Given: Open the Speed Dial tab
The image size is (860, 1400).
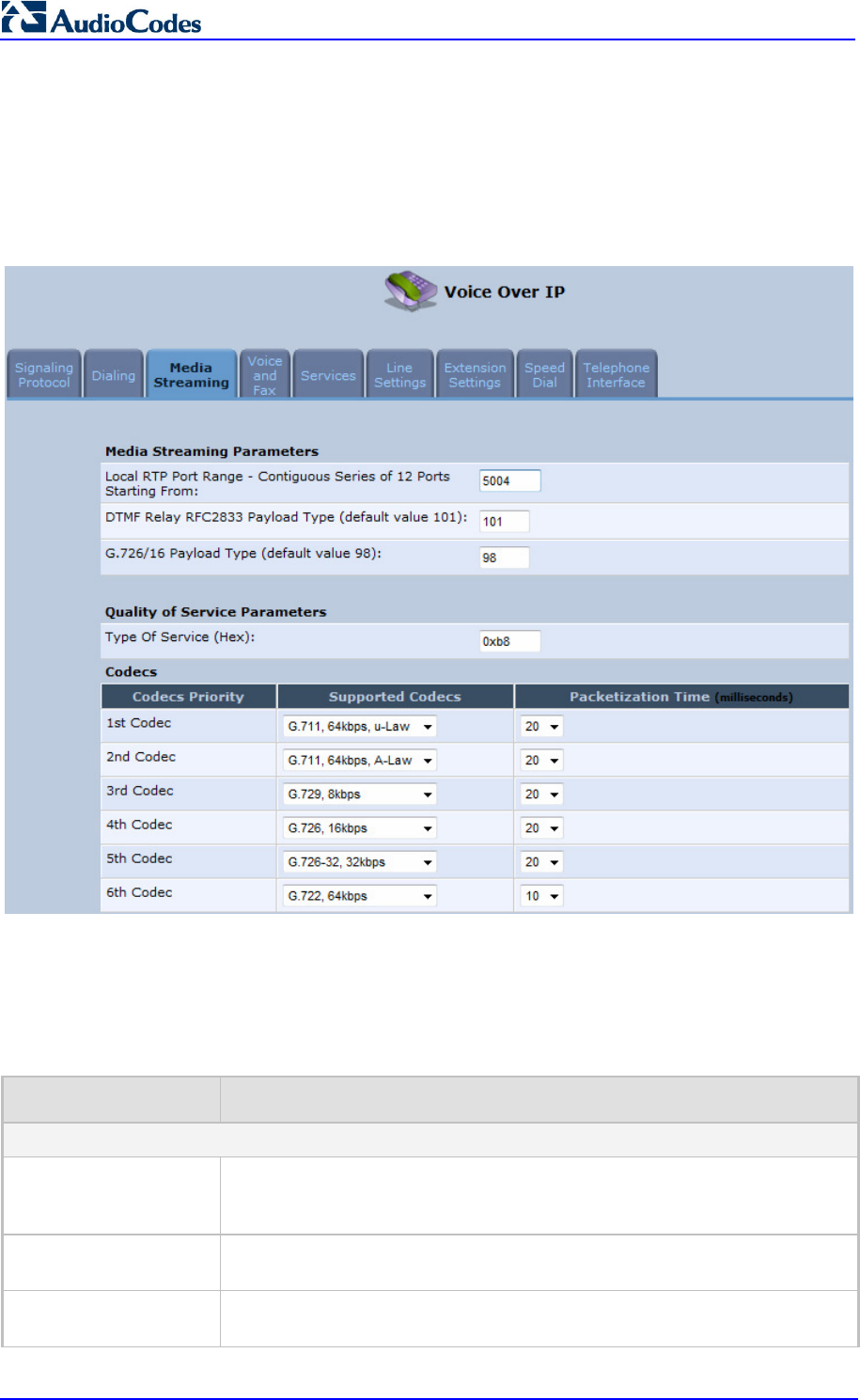Looking at the screenshot, I should point(545,375).
